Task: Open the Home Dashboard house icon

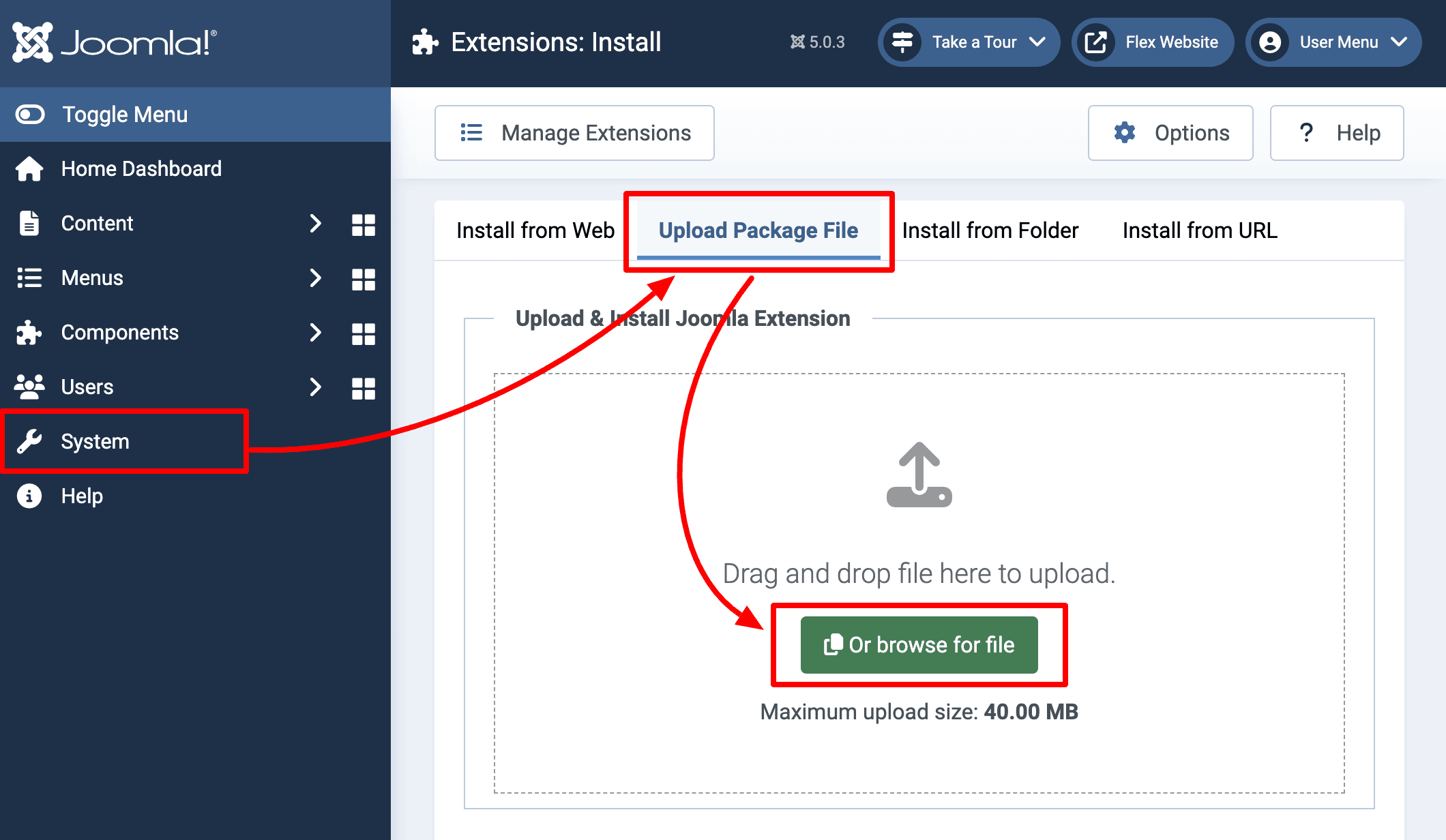Action: tap(29, 168)
